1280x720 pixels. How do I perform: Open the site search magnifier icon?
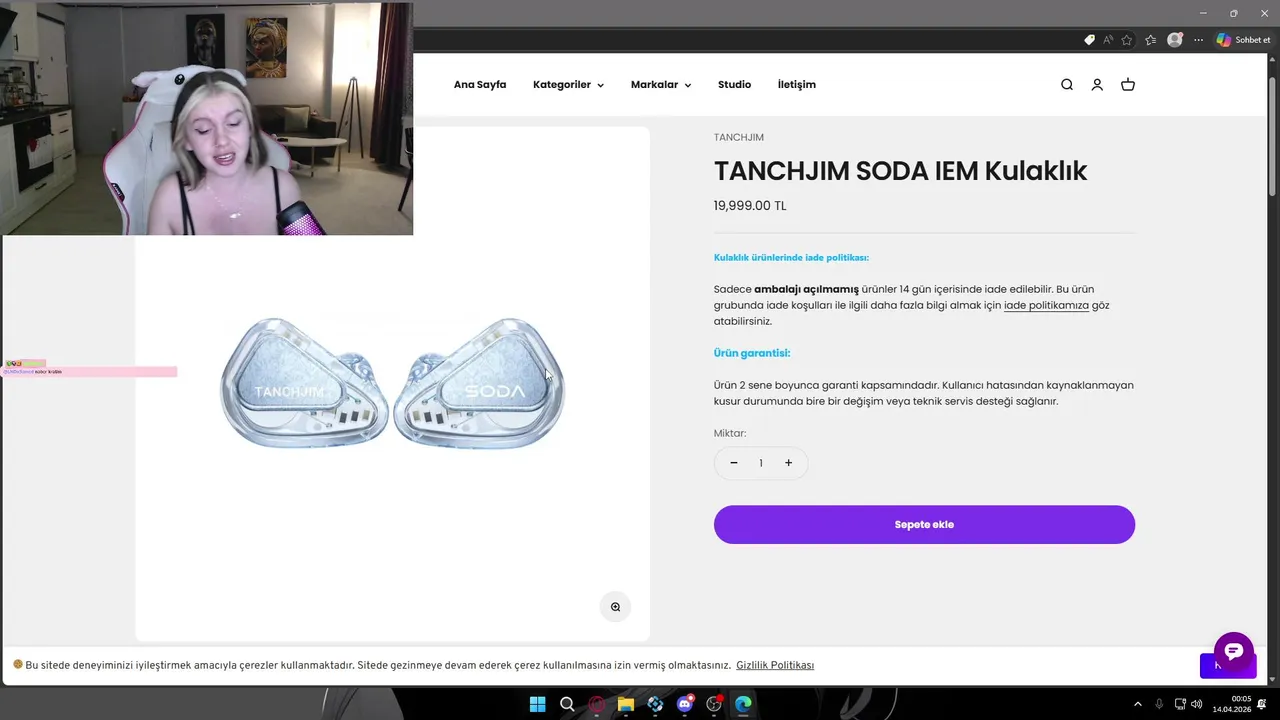1067,85
